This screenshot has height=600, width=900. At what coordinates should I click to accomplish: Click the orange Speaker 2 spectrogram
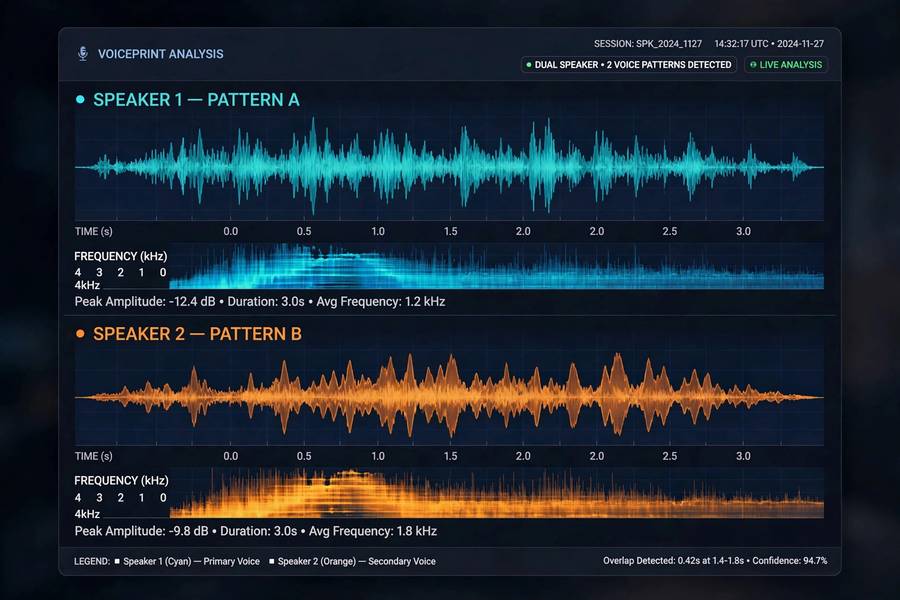[x=496, y=493]
